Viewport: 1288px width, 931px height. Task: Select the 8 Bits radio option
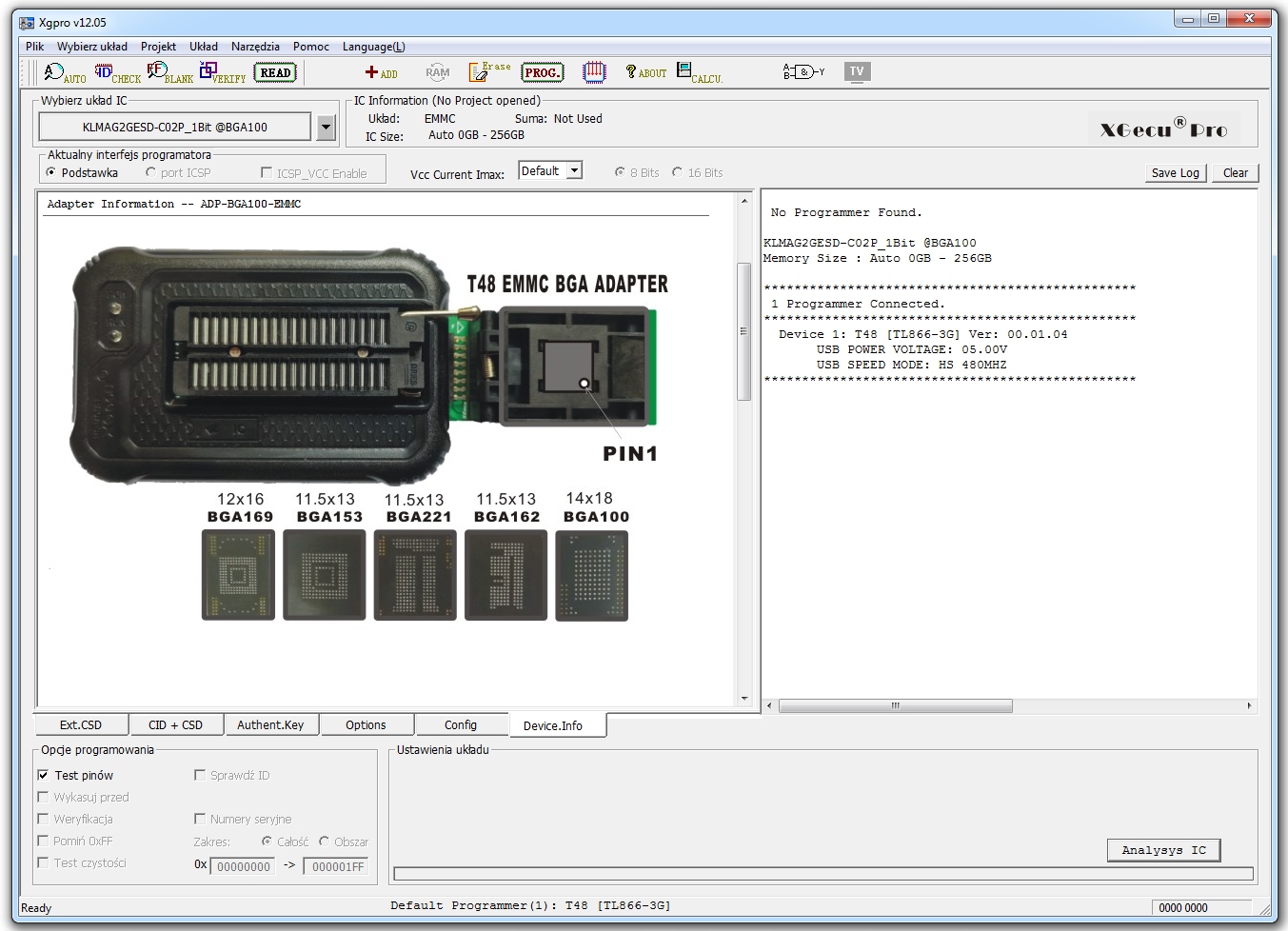click(620, 172)
